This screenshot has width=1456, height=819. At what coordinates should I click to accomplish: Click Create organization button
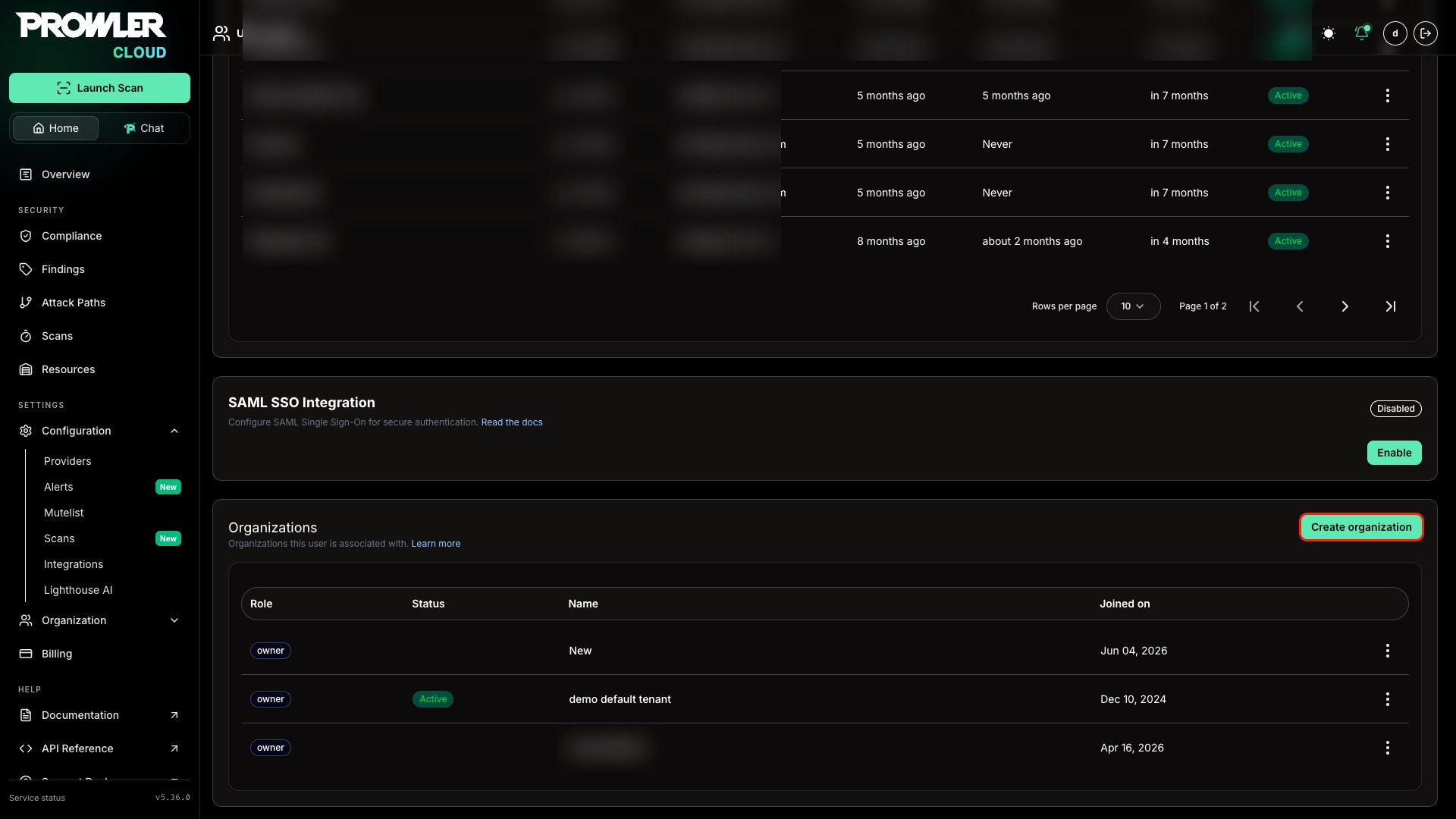(1361, 527)
